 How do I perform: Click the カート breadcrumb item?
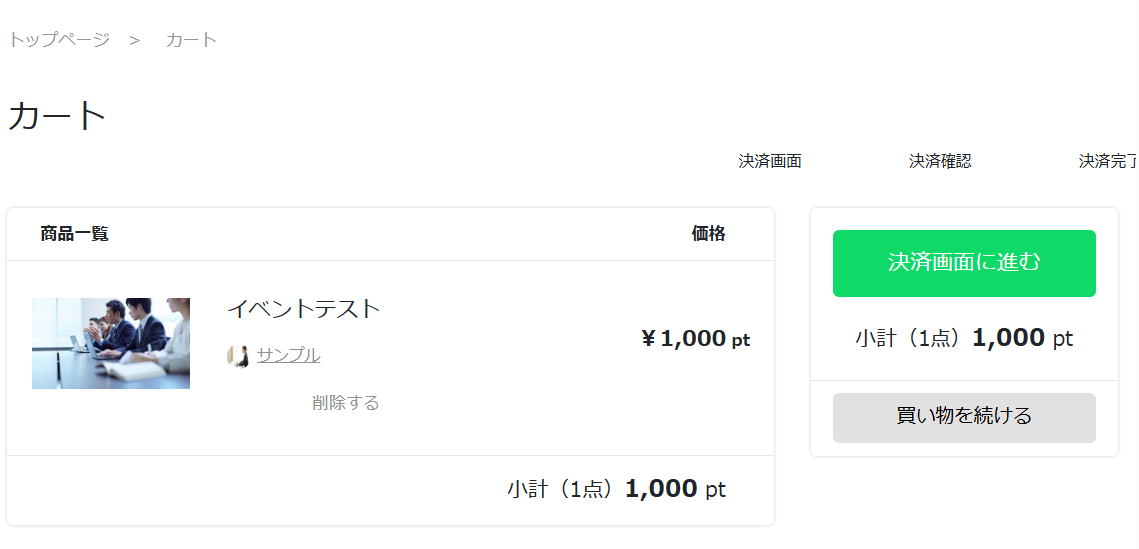191,40
